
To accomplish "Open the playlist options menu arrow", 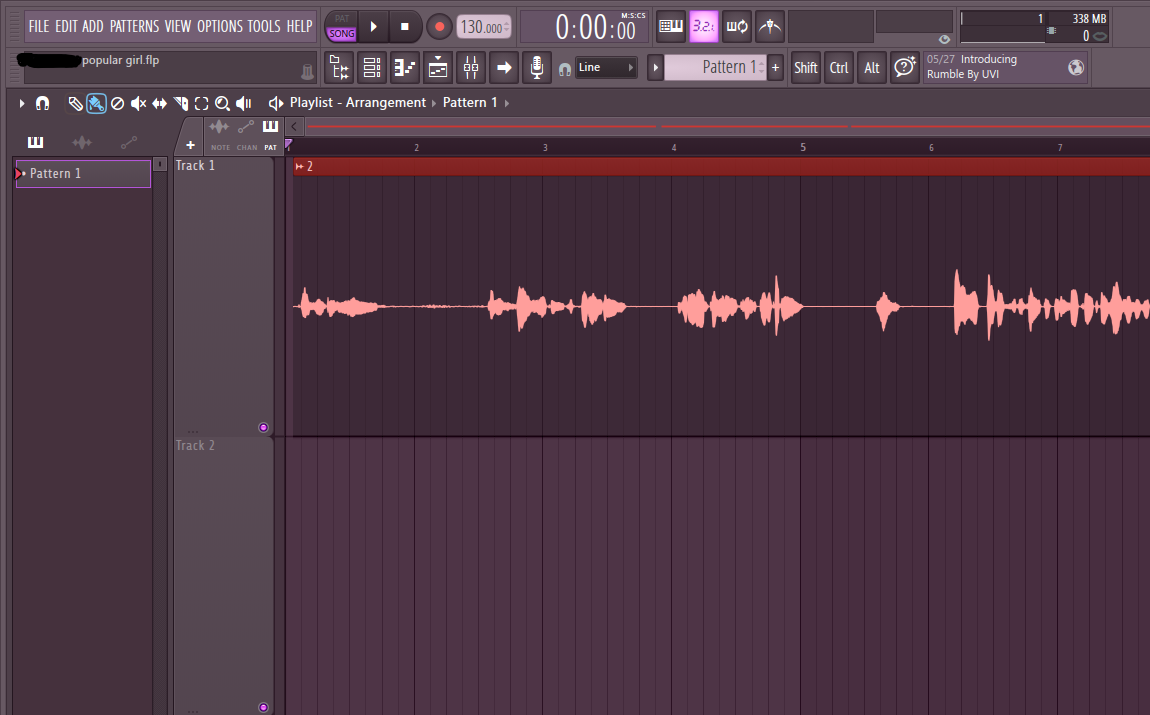I will (21, 103).
